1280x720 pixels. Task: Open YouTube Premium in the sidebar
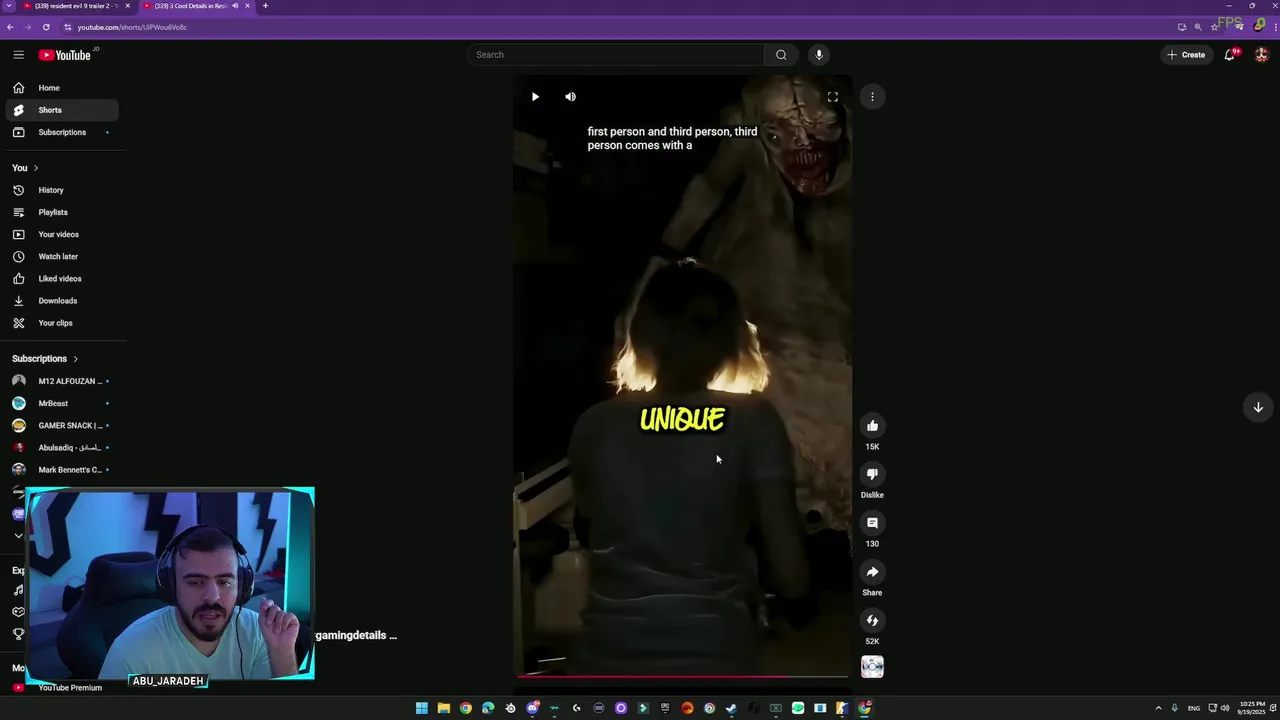tap(62, 688)
